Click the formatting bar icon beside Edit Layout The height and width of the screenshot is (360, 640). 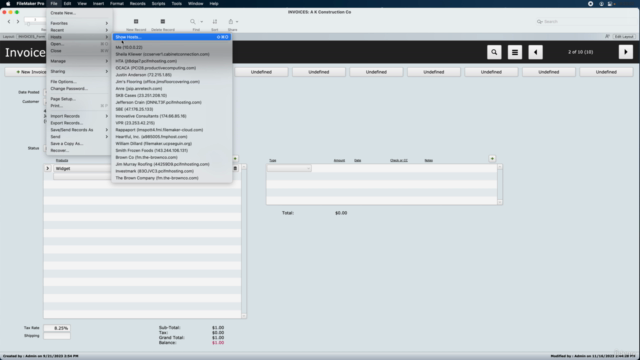click(x=607, y=37)
